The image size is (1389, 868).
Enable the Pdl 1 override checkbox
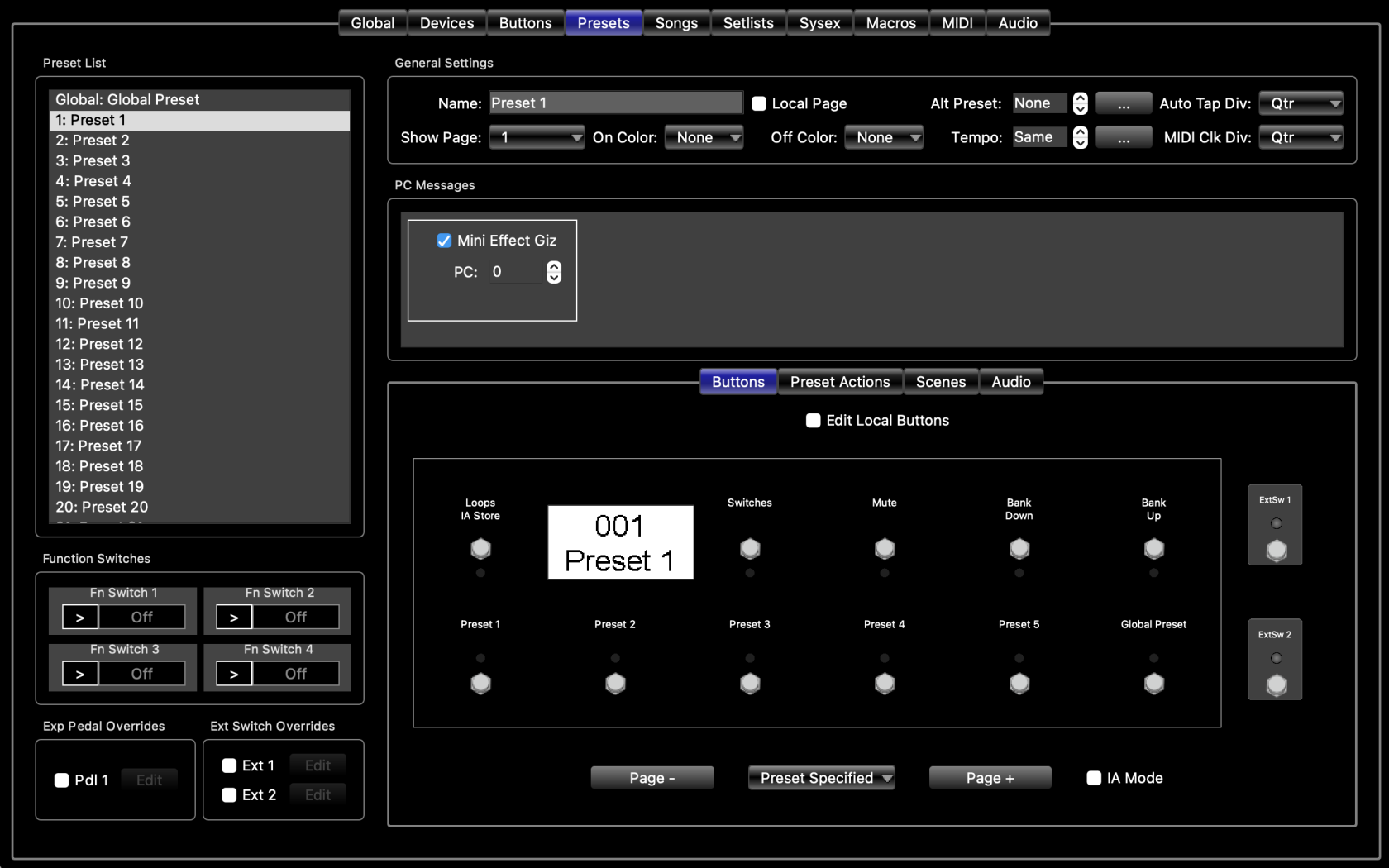tap(61, 780)
